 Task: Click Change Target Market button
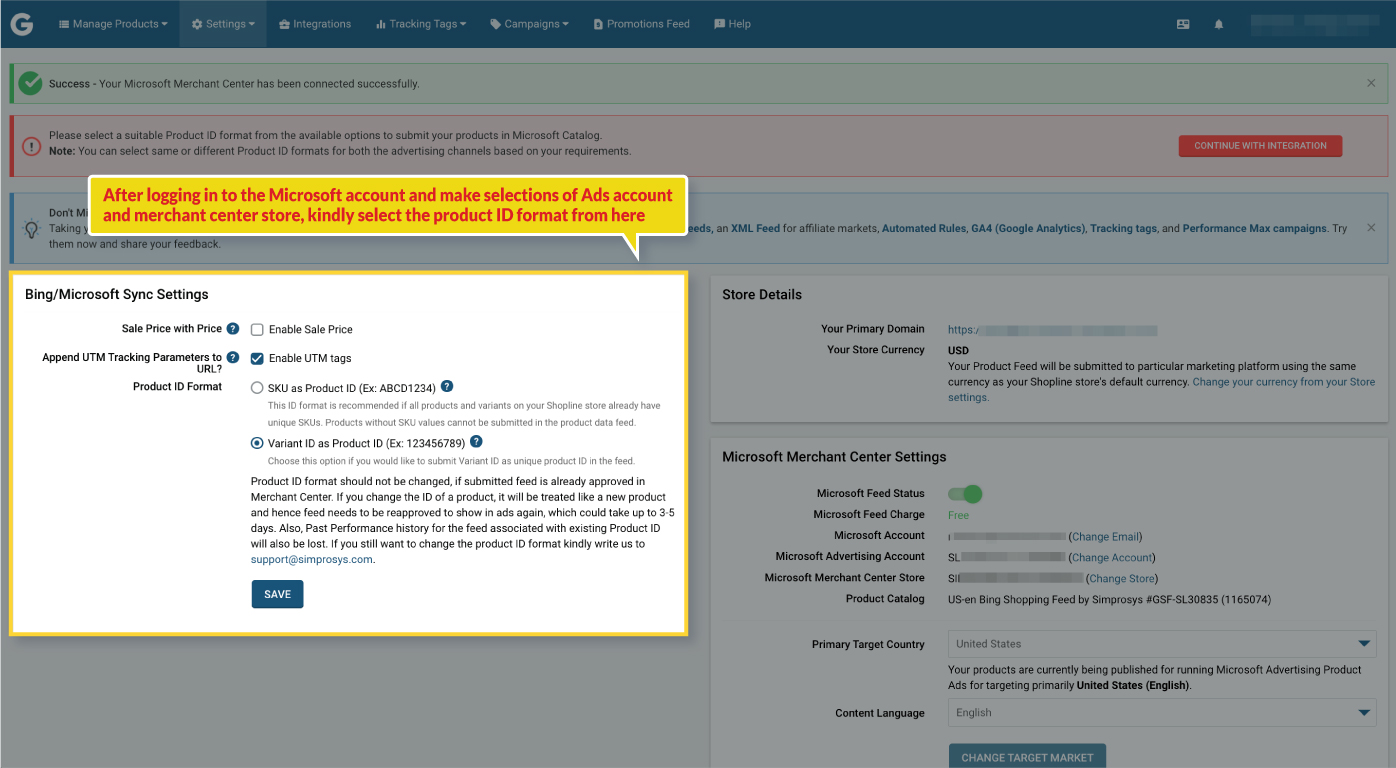[x=1027, y=757]
